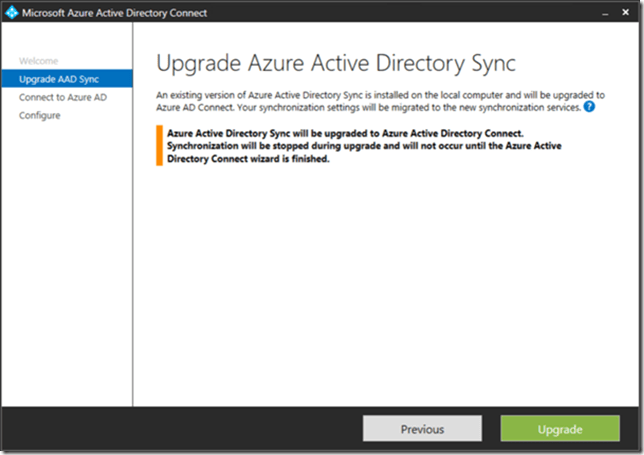Viewport: 644px width, 455px height.
Task: Click empty sidebar area below Configure
Action: (x=66, y=260)
